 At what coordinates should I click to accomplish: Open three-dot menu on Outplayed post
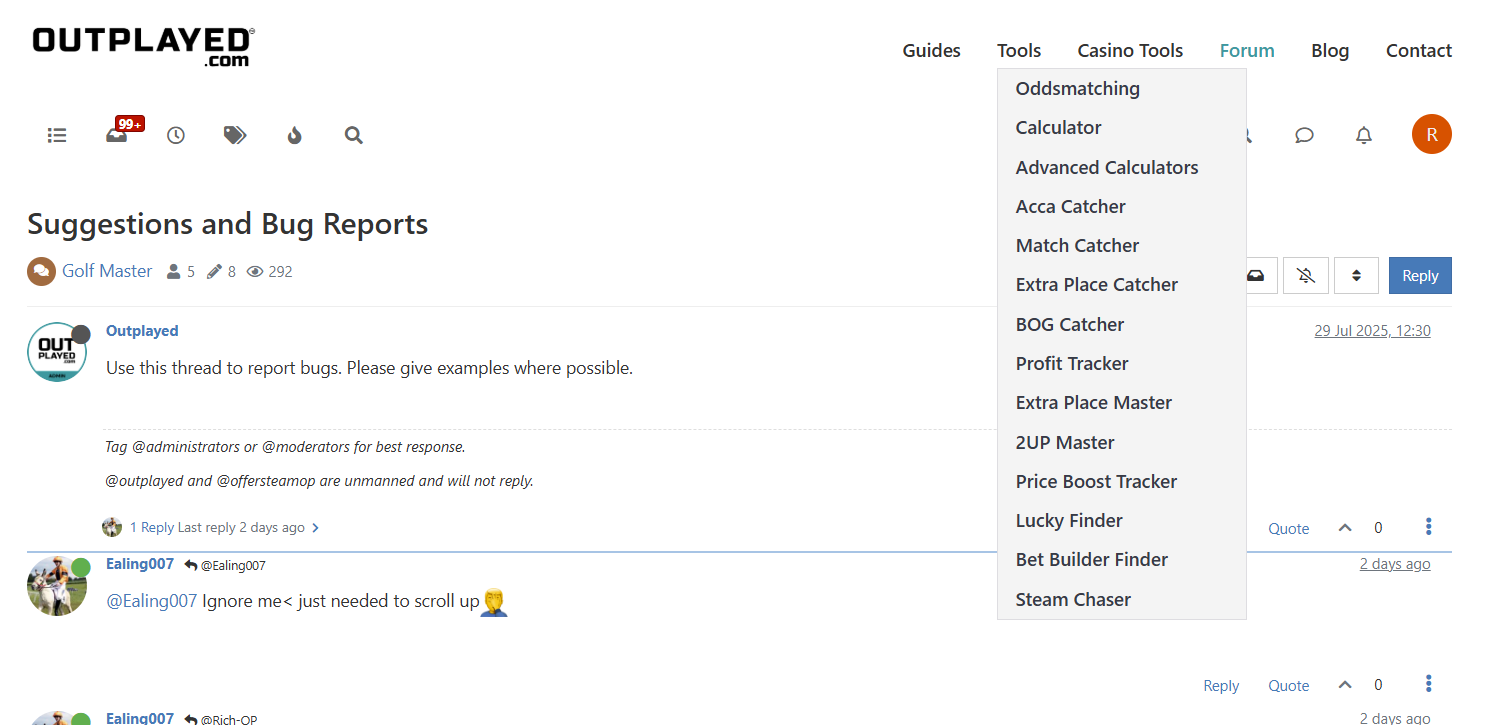pyautogui.click(x=1429, y=527)
